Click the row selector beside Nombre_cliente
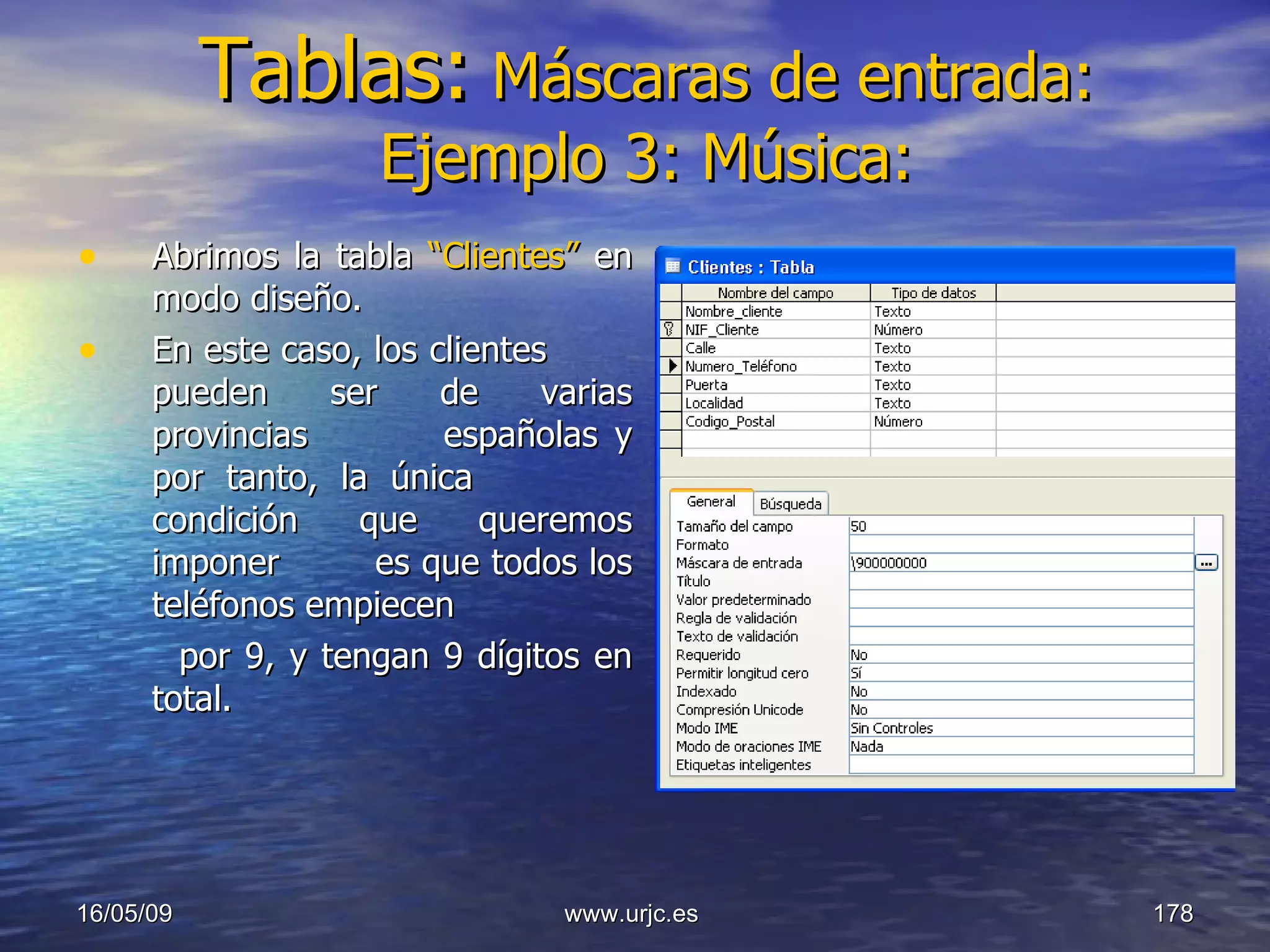 pyautogui.click(x=671, y=311)
